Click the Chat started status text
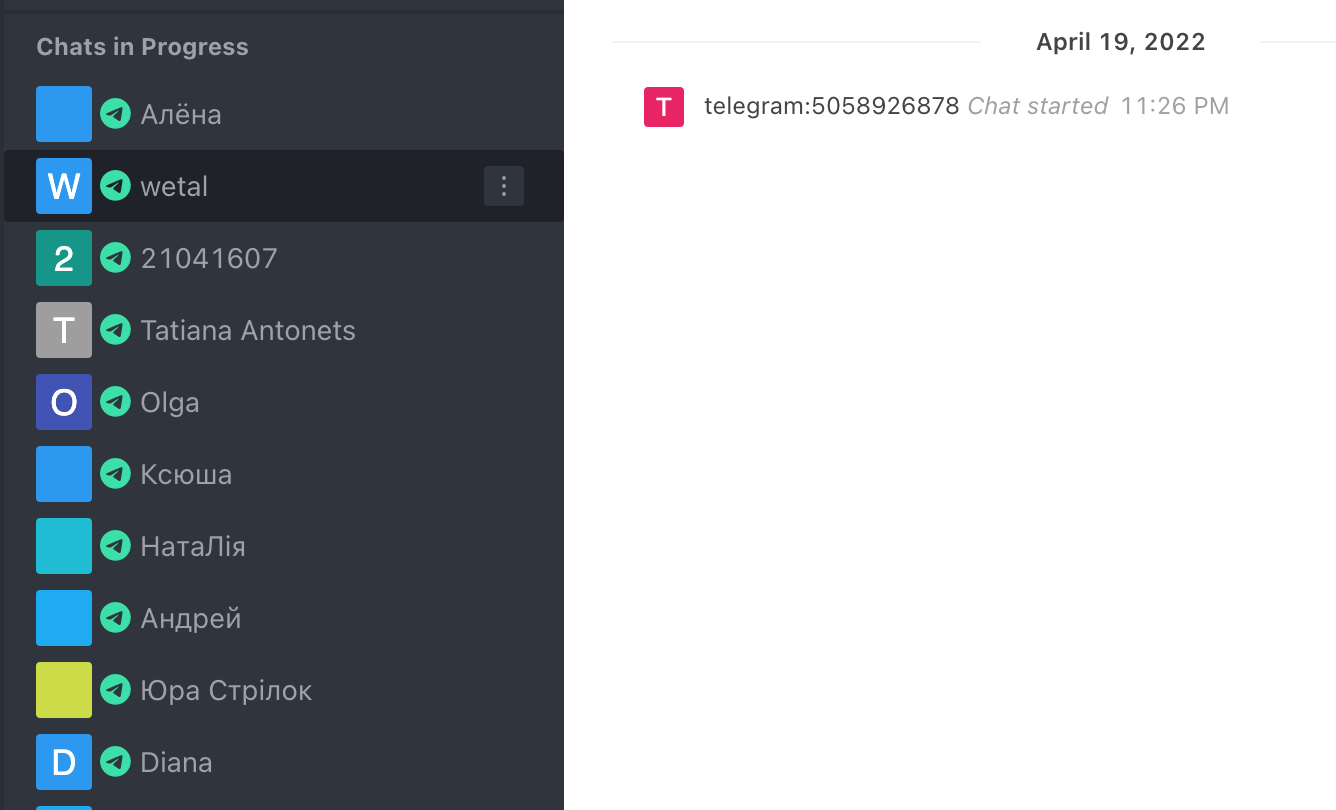This screenshot has height=810, width=1336. pos(1038,106)
